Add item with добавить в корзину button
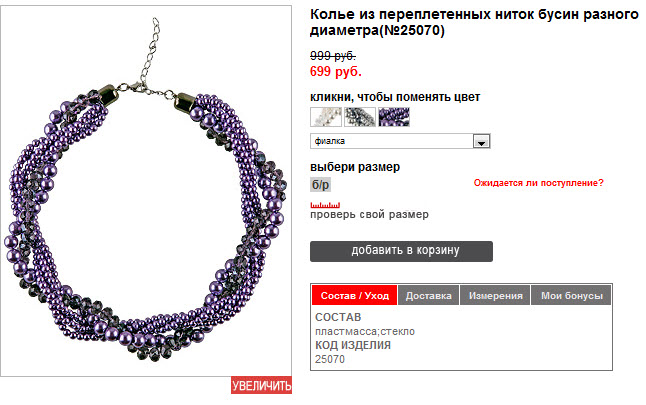Image resolution: width=646 pixels, height=405 pixels. tap(401, 251)
